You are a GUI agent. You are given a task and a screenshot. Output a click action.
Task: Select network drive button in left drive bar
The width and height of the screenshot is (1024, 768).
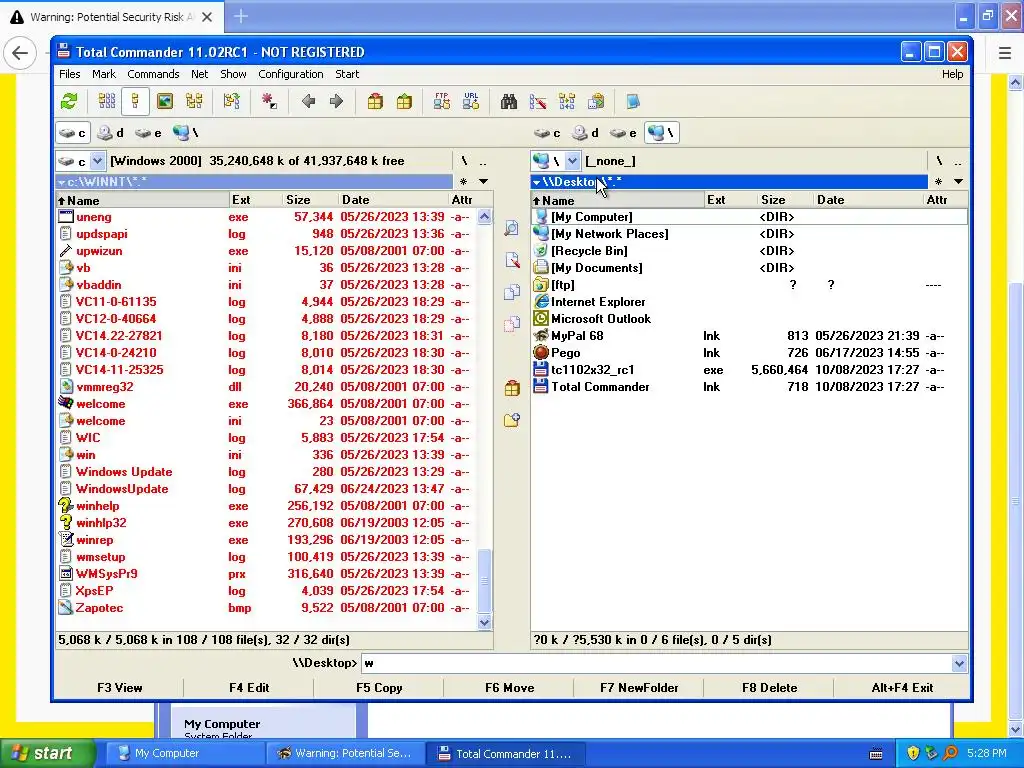185,133
